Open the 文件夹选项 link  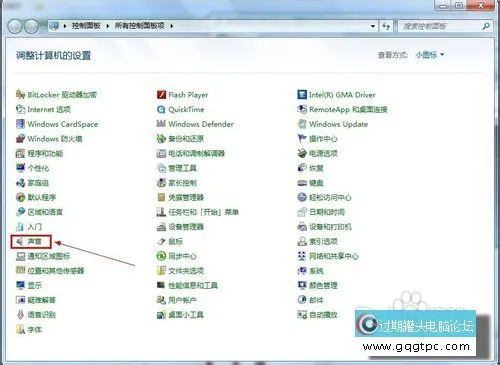[186, 271]
